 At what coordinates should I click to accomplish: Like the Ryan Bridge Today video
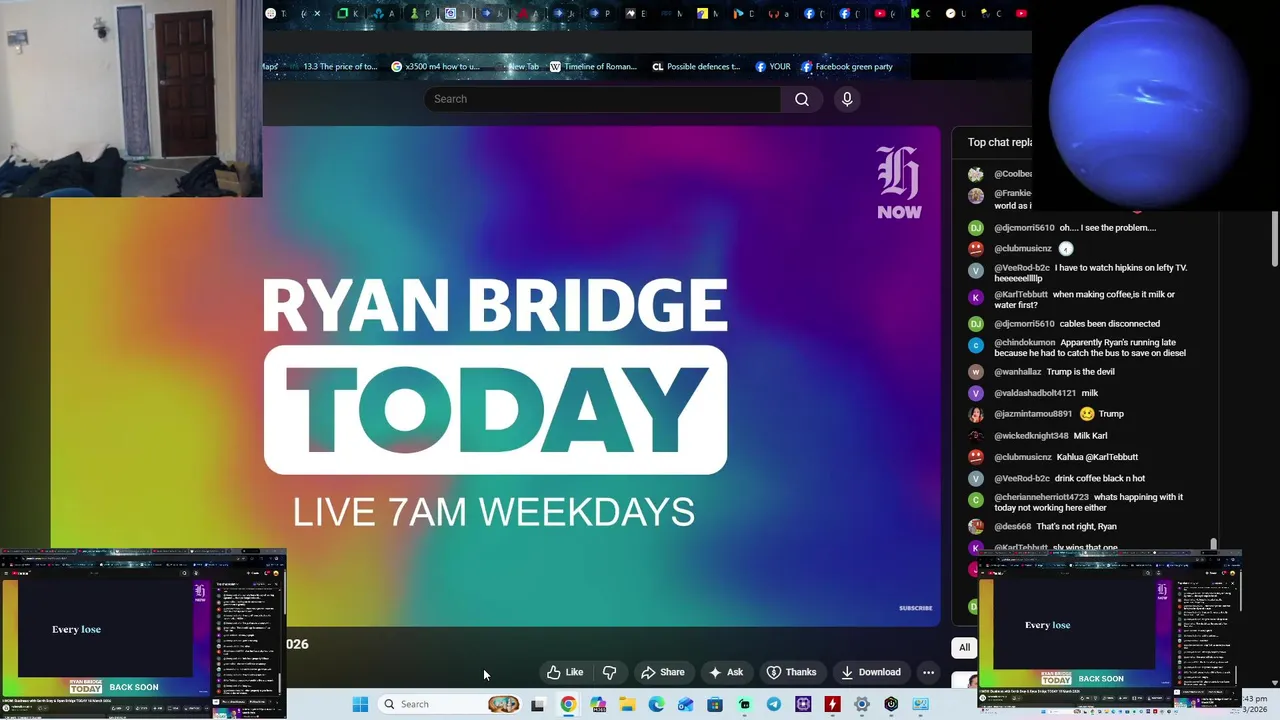(565, 672)
